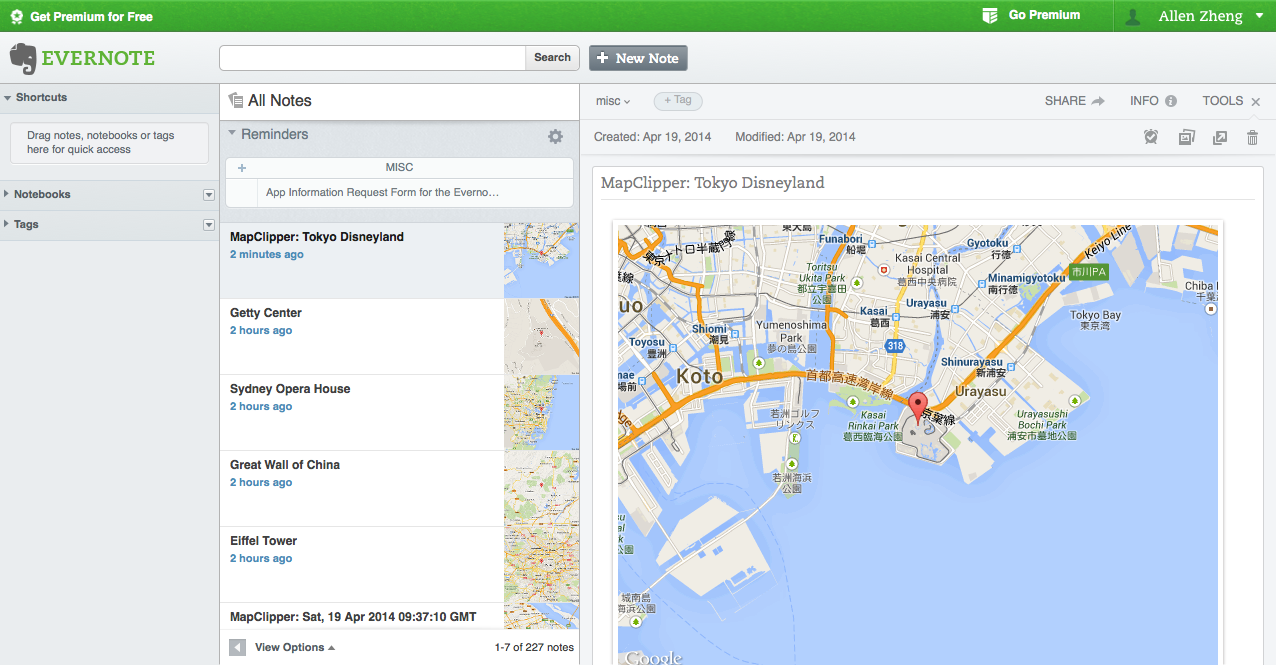Viewport: 1276px width, 665px height.
Task: Set a reminder with the alarm clock icon
Action: coord(1151,137)
